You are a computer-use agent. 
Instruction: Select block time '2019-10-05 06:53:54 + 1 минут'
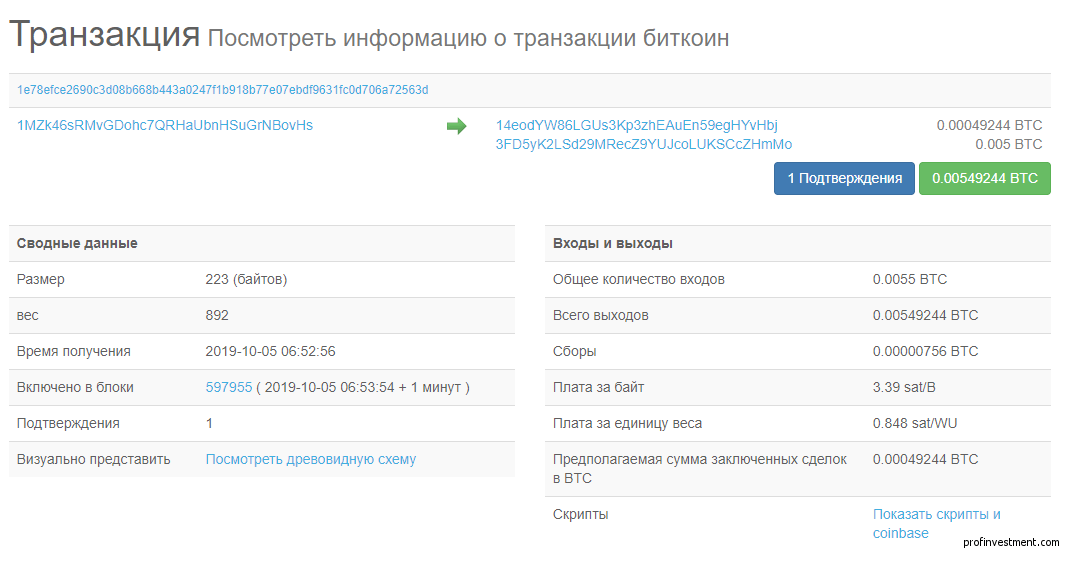coord(362,387)
